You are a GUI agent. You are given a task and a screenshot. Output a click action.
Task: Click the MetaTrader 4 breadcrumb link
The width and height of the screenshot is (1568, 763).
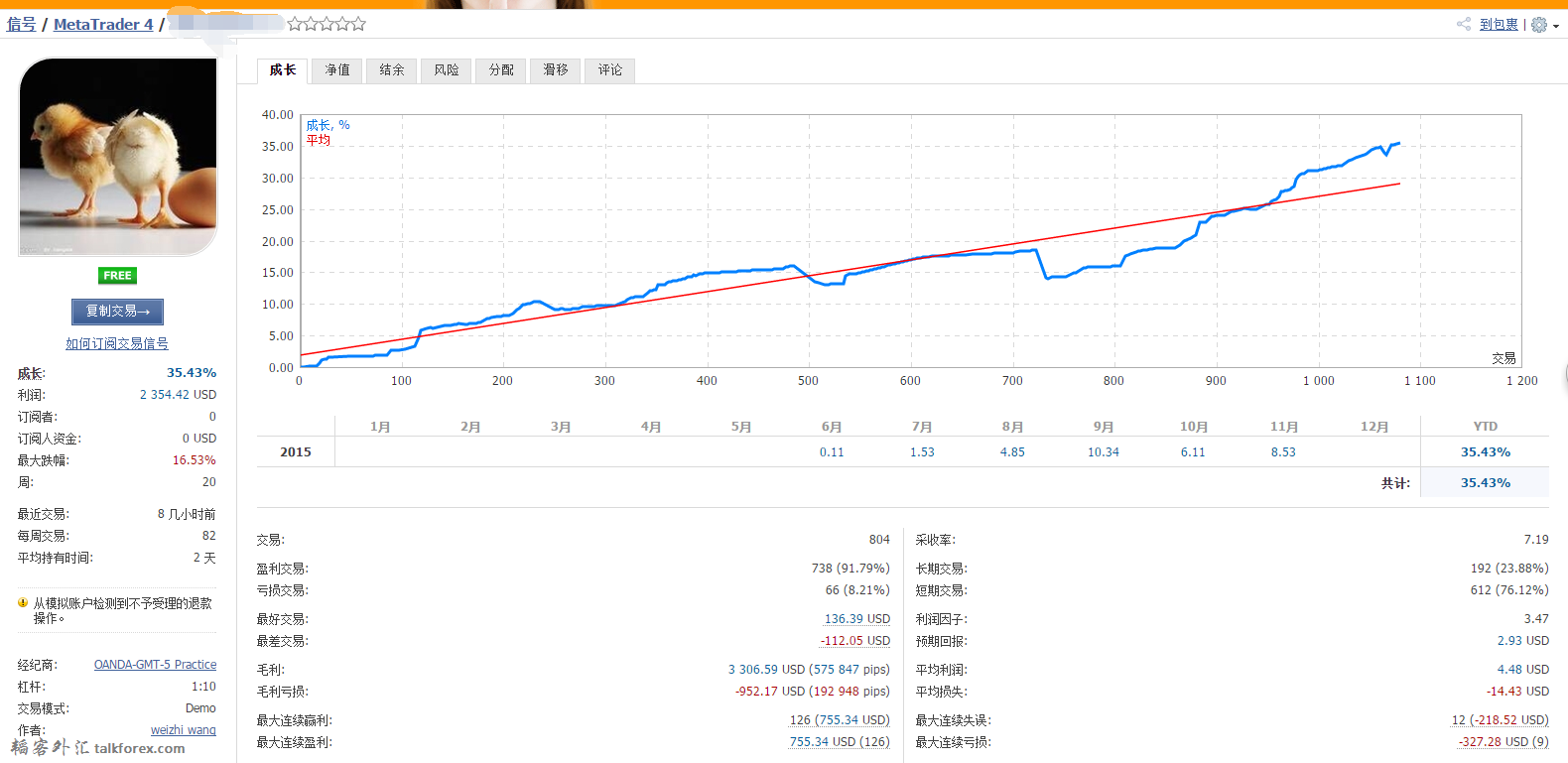click(103, 24)
